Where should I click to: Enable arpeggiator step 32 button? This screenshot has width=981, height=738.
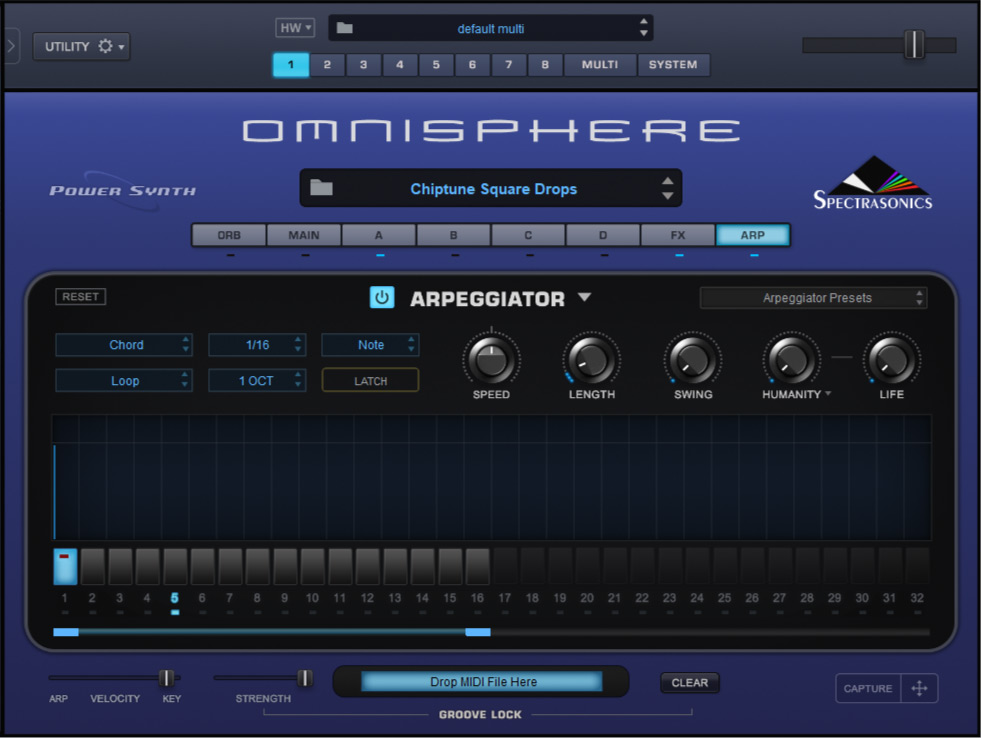(917, 566)
